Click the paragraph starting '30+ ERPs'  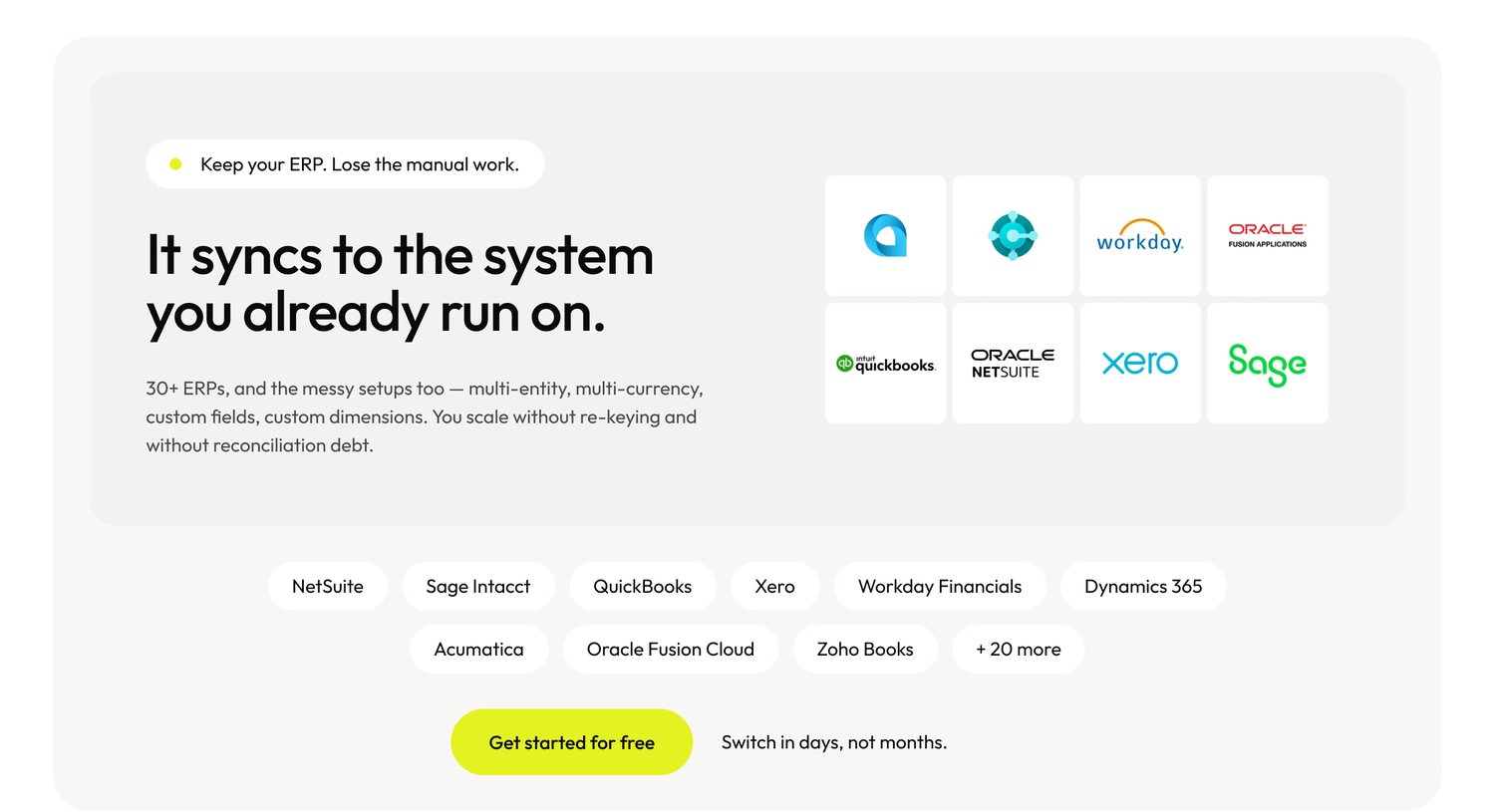[425, 417]
